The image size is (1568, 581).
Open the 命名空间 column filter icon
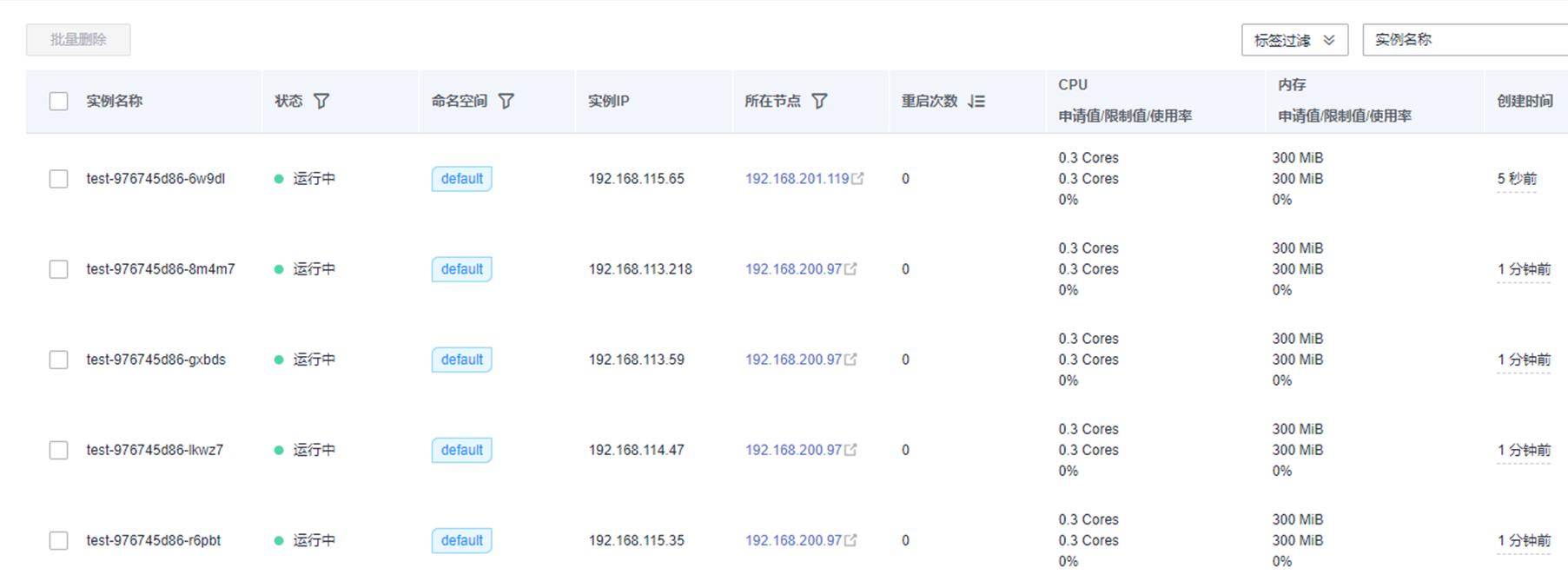506,102
